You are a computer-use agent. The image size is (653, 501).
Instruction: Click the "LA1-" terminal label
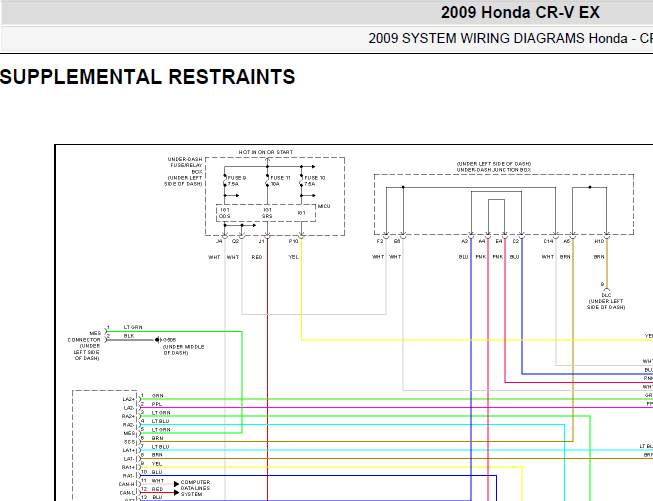click(129, 459)
